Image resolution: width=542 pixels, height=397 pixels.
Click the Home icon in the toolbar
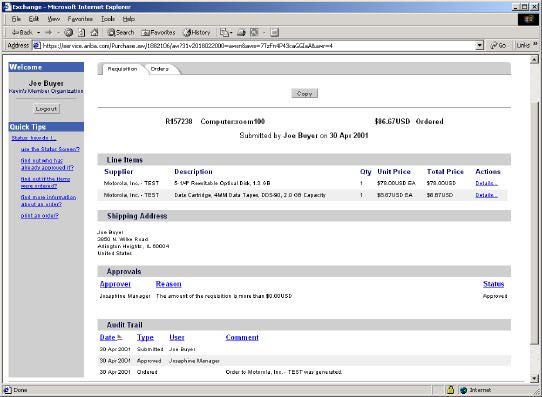(94, 32)
